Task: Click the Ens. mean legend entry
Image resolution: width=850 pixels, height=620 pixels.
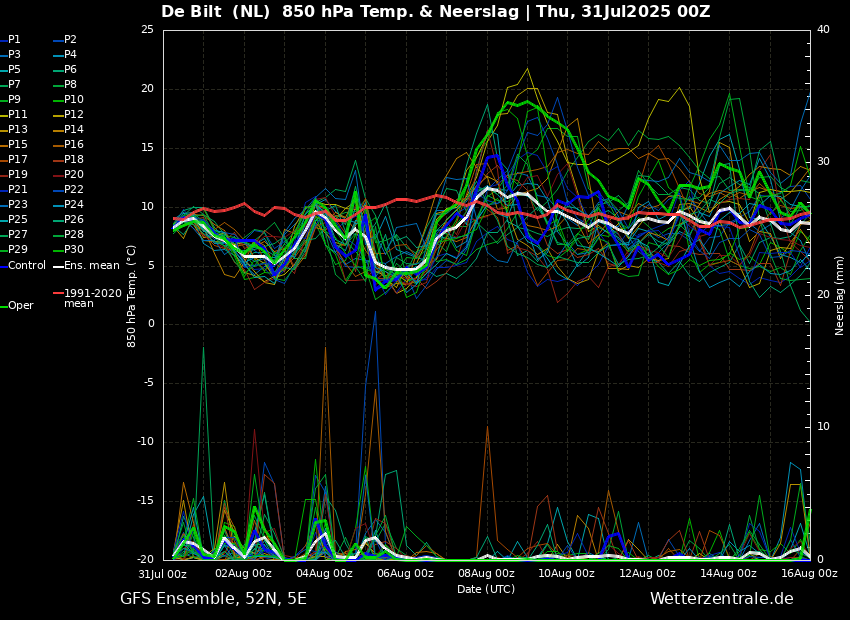Action: click(x=91, y=266)
